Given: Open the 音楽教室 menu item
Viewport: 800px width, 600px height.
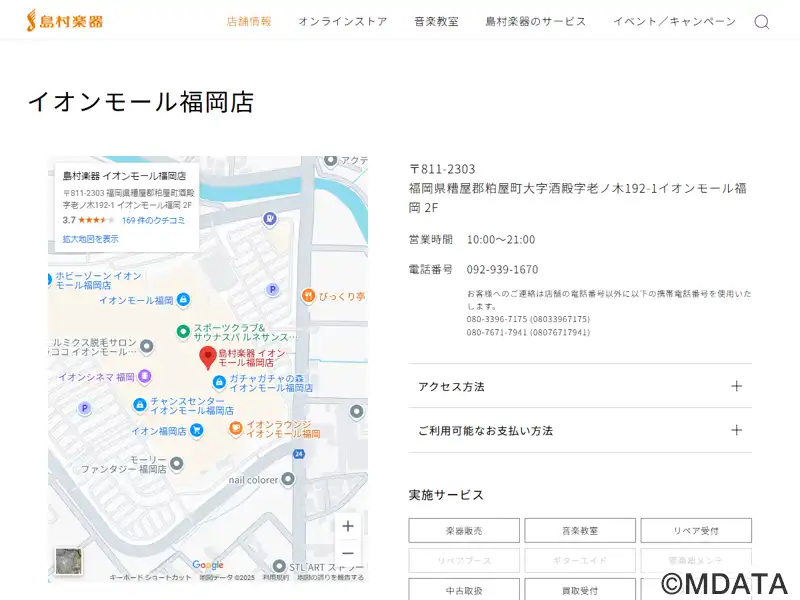Looking at the screenshot, I should 436,21.
